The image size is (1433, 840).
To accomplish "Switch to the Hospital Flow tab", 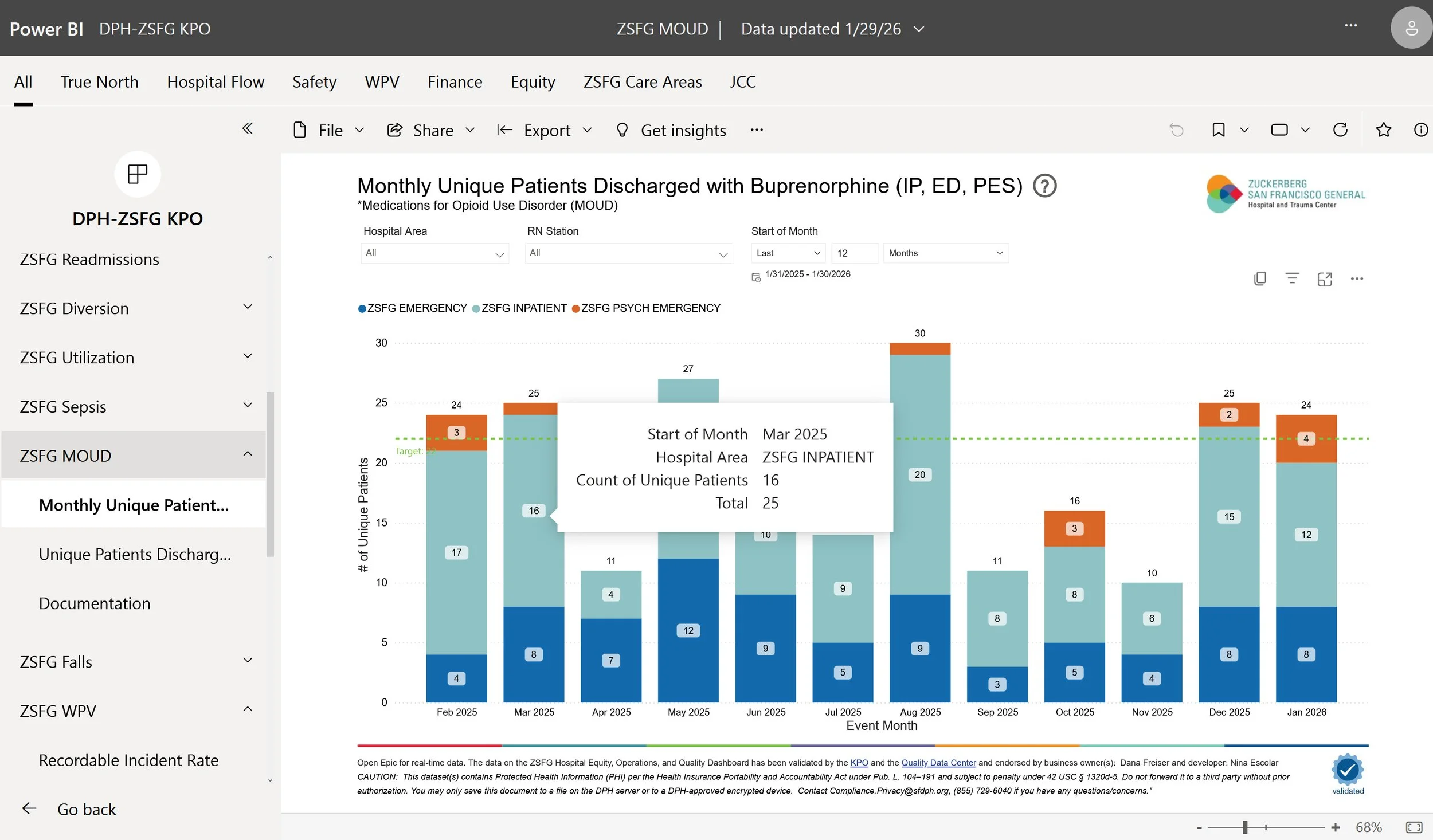I will tap(216, 82).
